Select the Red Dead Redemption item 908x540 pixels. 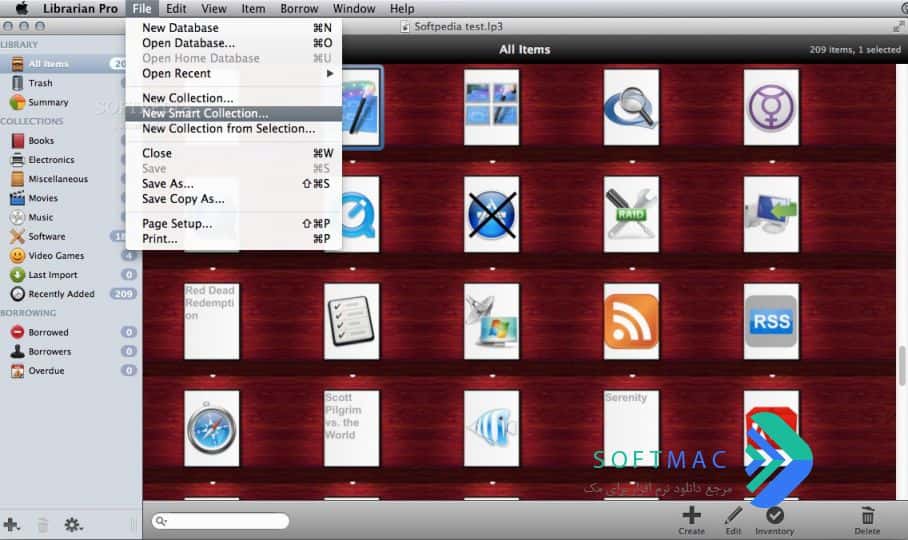(211, 321)
